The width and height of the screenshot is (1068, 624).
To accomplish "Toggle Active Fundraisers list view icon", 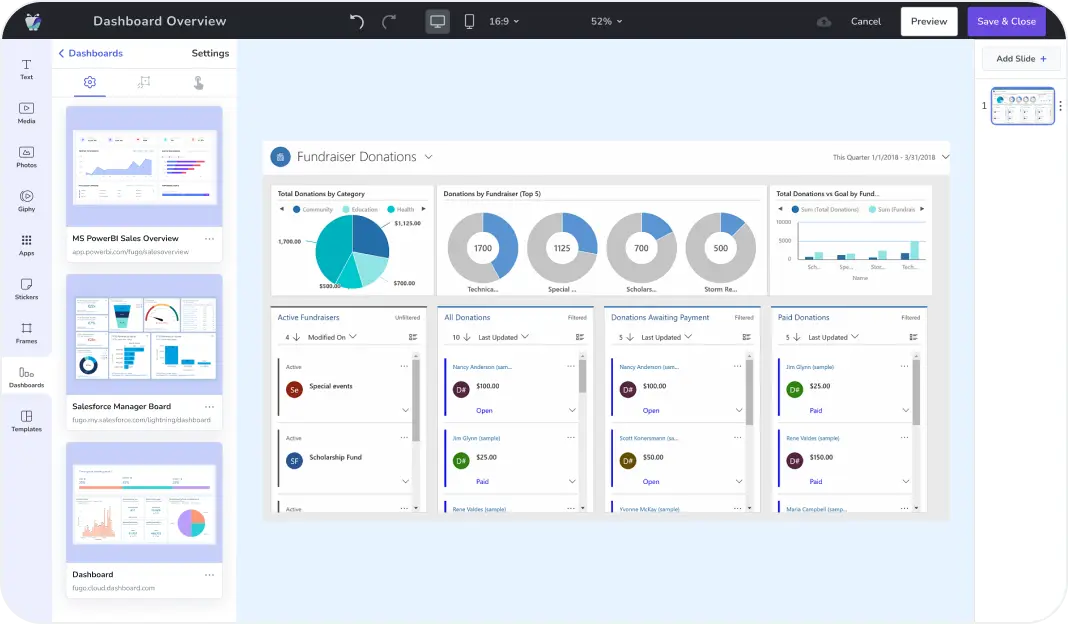I will [413, 337].
